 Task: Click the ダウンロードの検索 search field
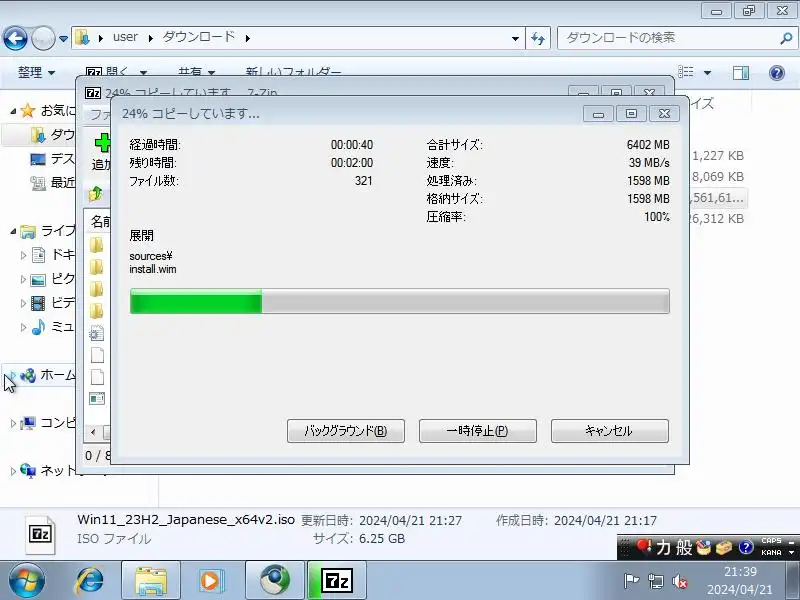(669, 38)
